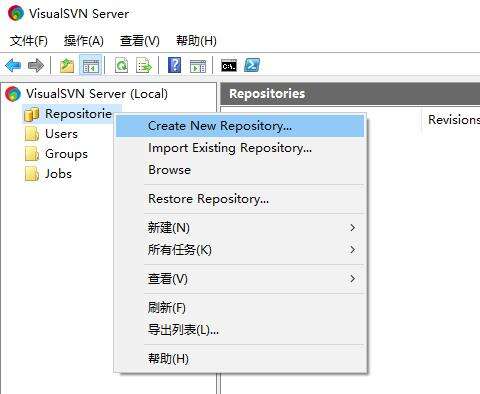
Task: Click the Up one level folder icon
Action: (67, 65)
